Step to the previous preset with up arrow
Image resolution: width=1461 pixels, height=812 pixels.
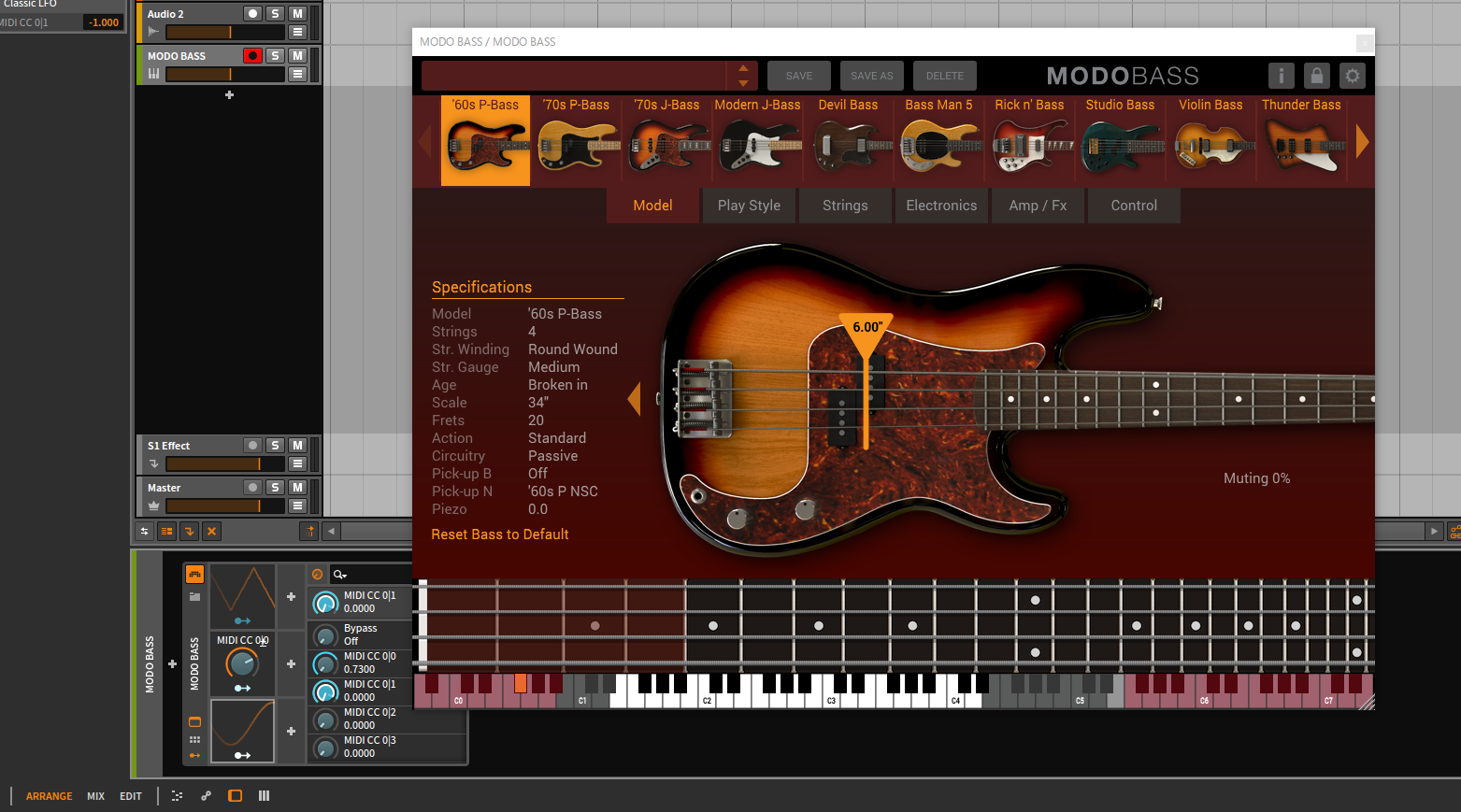743,68
